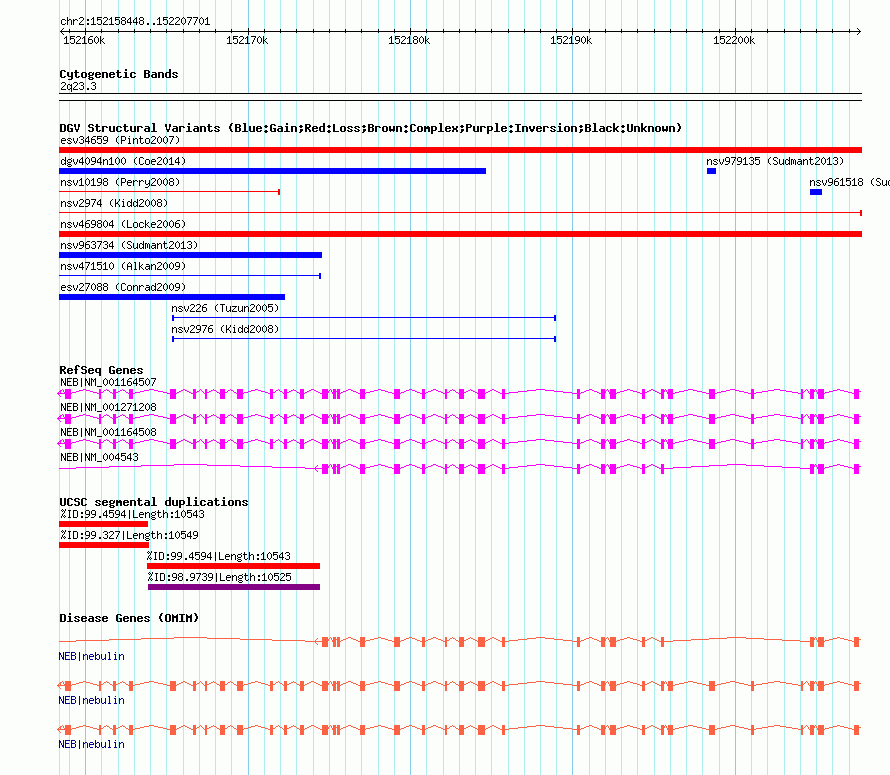Click the first NEB|nebulin OMIM link
The height and width of the screenshot is (775, 890).
(x=91, y=656)
